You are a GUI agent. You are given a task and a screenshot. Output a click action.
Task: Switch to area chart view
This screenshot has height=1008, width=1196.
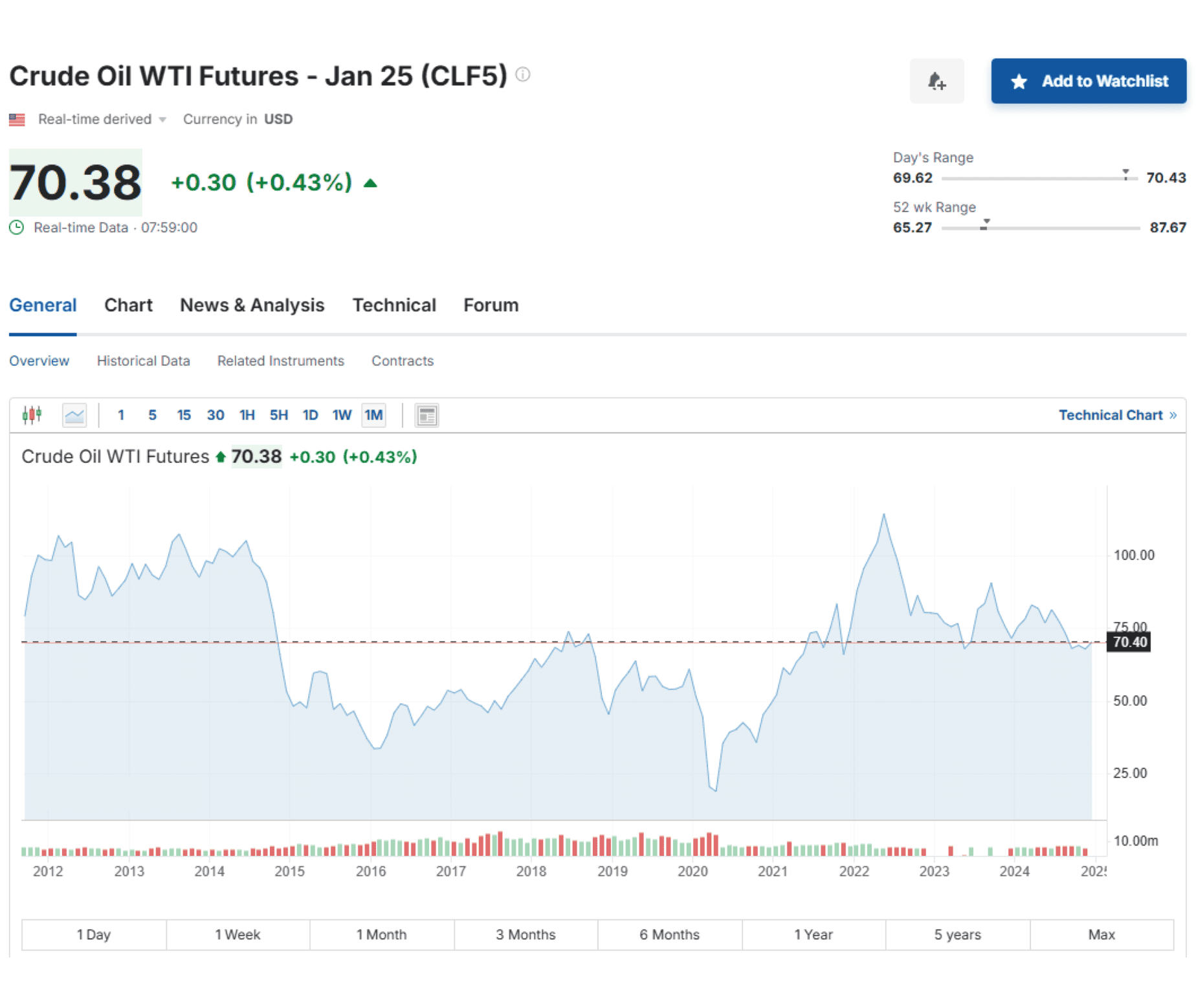click(x=74, y=415)
